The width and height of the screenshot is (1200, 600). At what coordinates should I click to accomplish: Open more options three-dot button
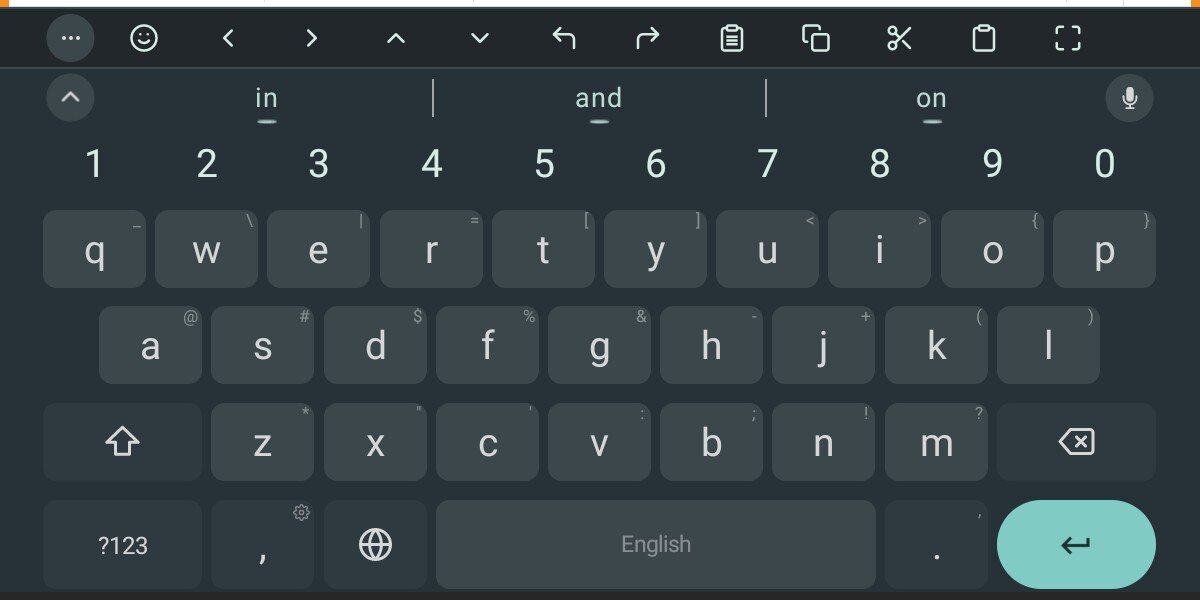click(70, 39)
